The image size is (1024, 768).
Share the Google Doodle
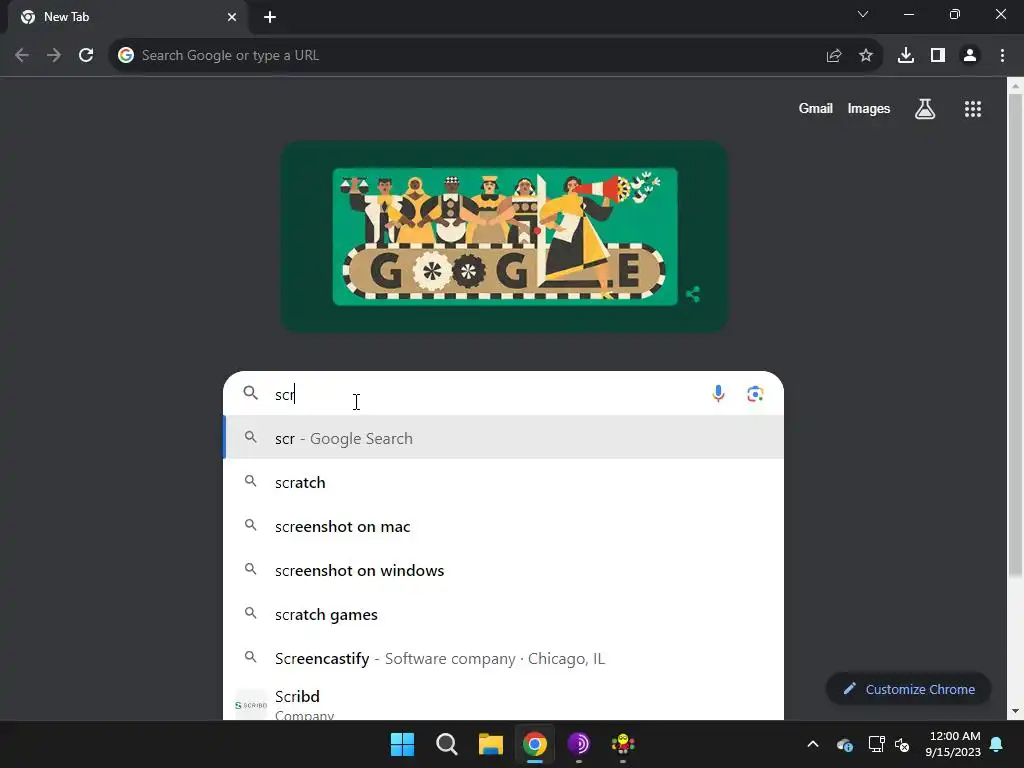pyautogui.click(x=693, y=295)
